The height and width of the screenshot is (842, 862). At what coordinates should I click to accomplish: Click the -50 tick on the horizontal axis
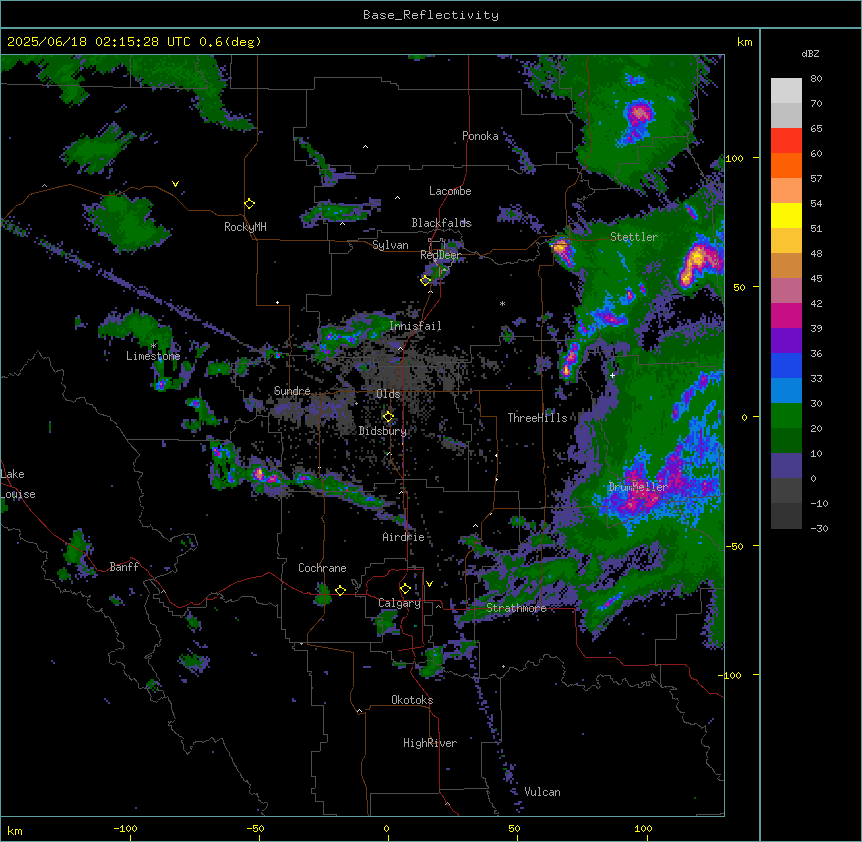(255, 828)
